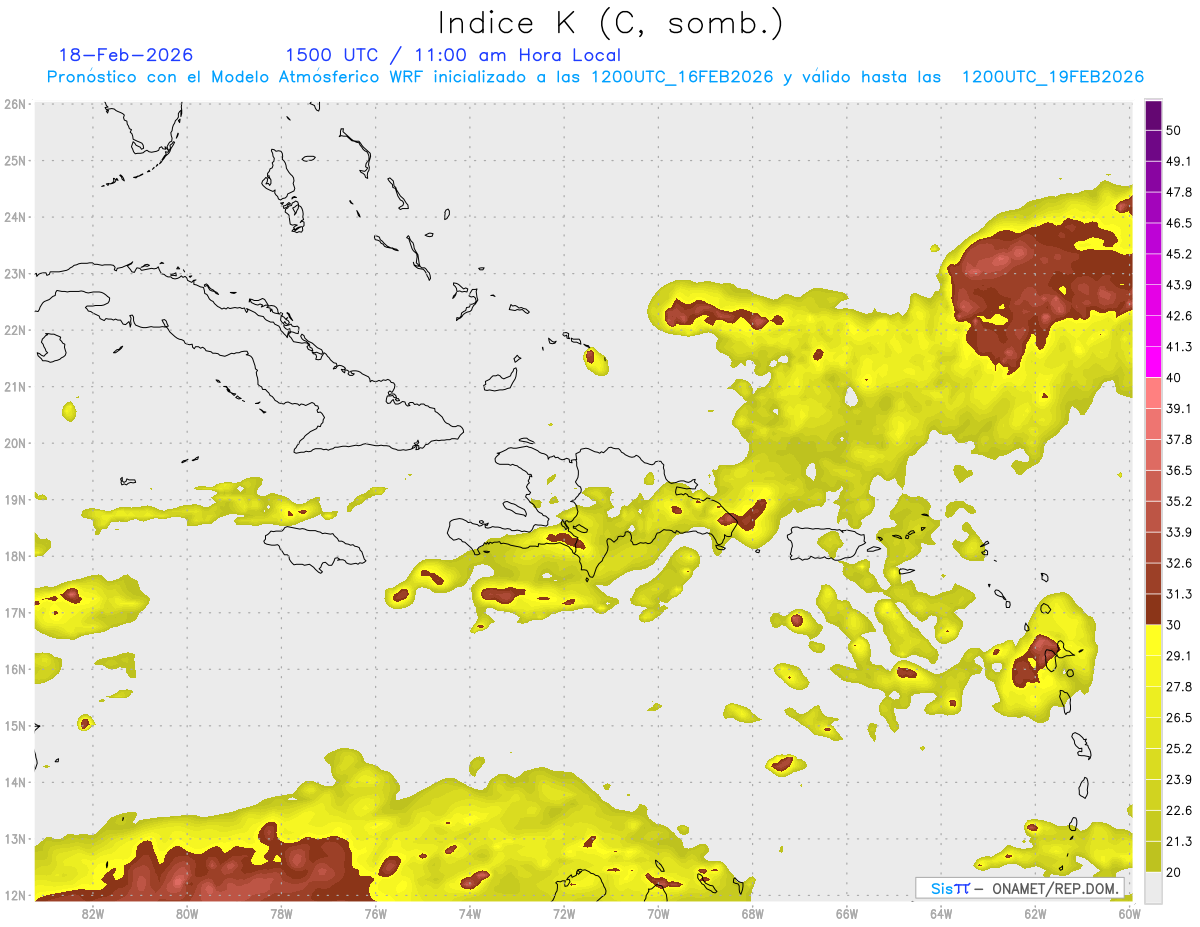Click the '62W' longitude label

(x=1035, y=913)
